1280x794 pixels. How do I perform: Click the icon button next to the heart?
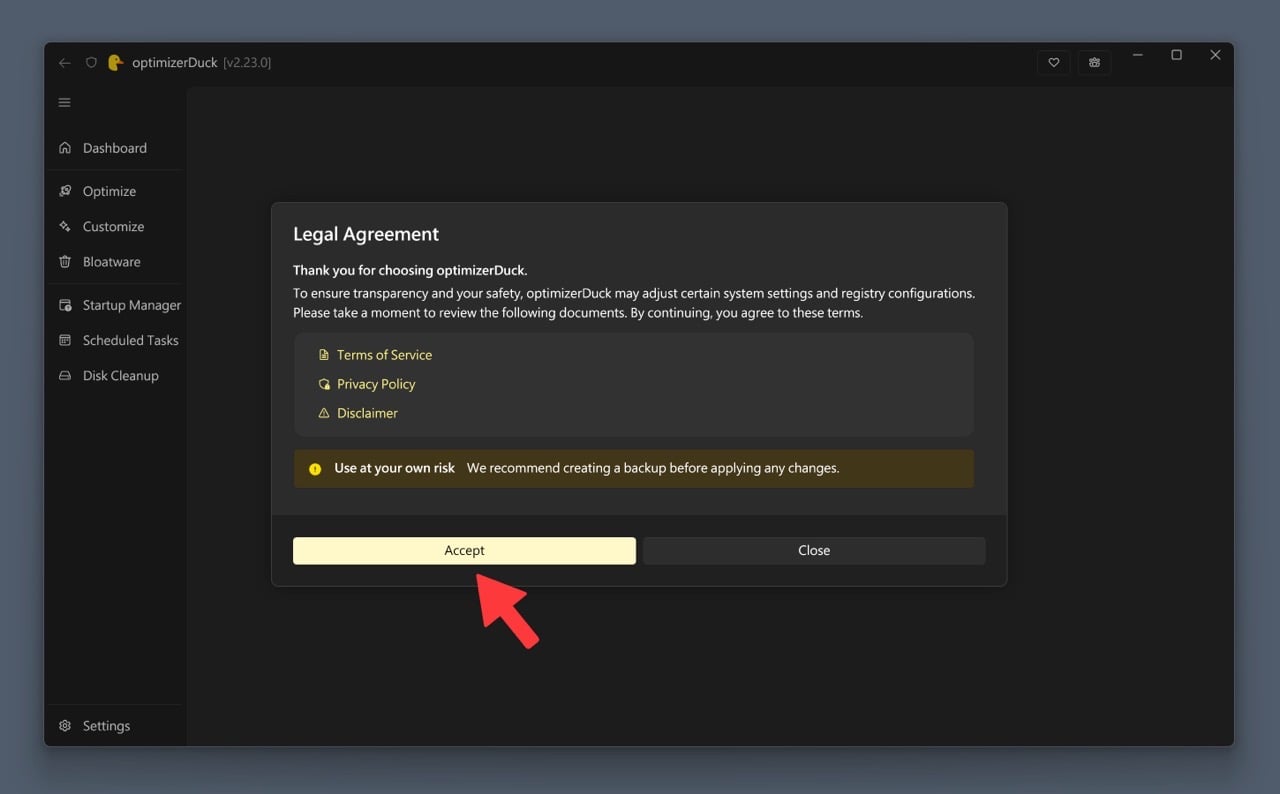[x=1095, y=62]
